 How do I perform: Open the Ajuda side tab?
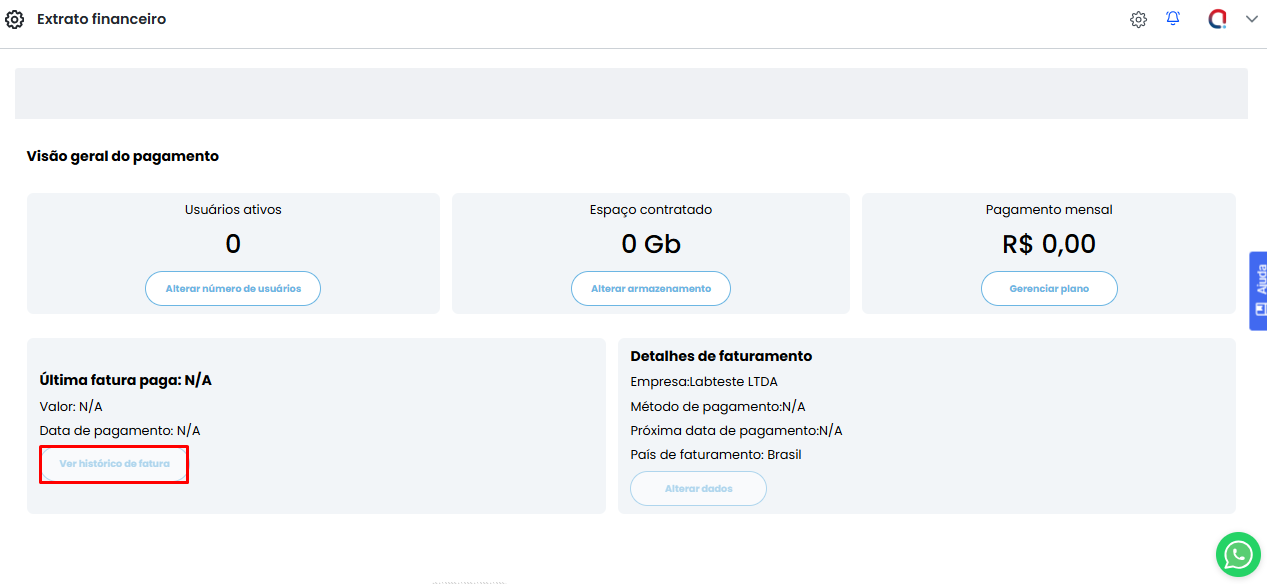[1258, 290]
